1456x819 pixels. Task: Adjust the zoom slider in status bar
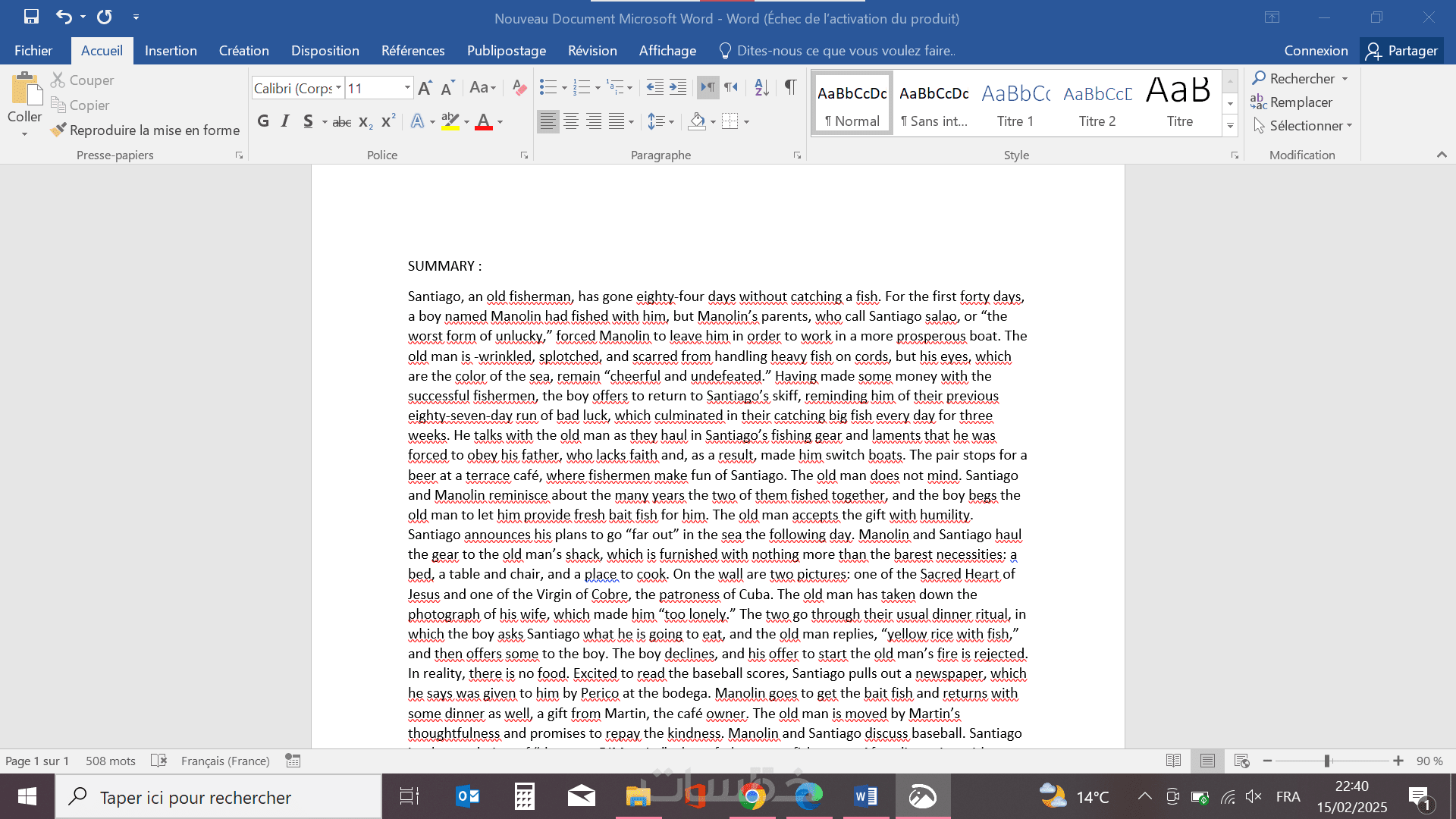click(1327, 761)
